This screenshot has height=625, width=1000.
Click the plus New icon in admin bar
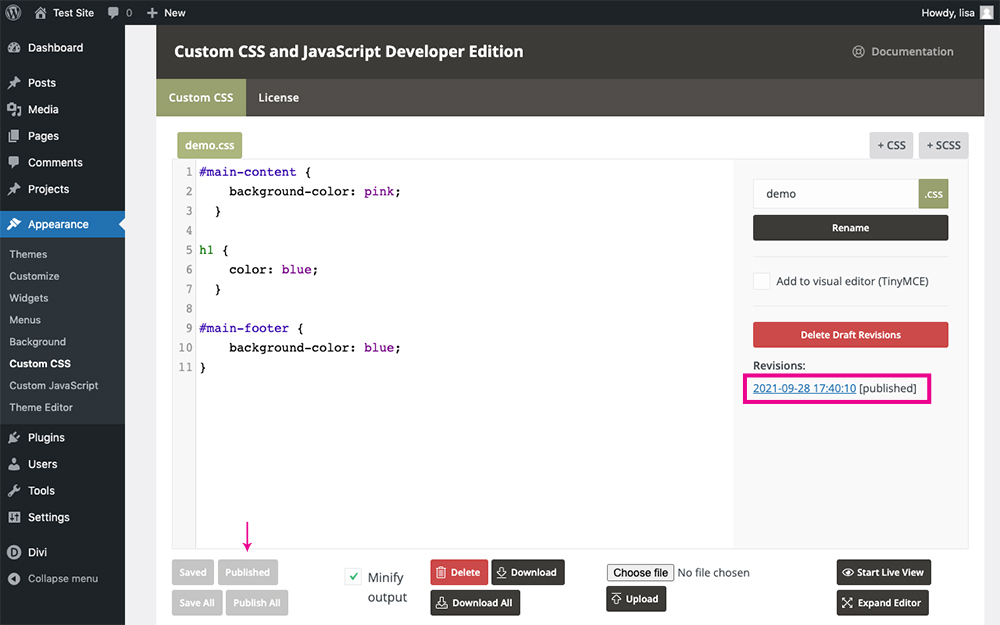(x=152, y=13)
